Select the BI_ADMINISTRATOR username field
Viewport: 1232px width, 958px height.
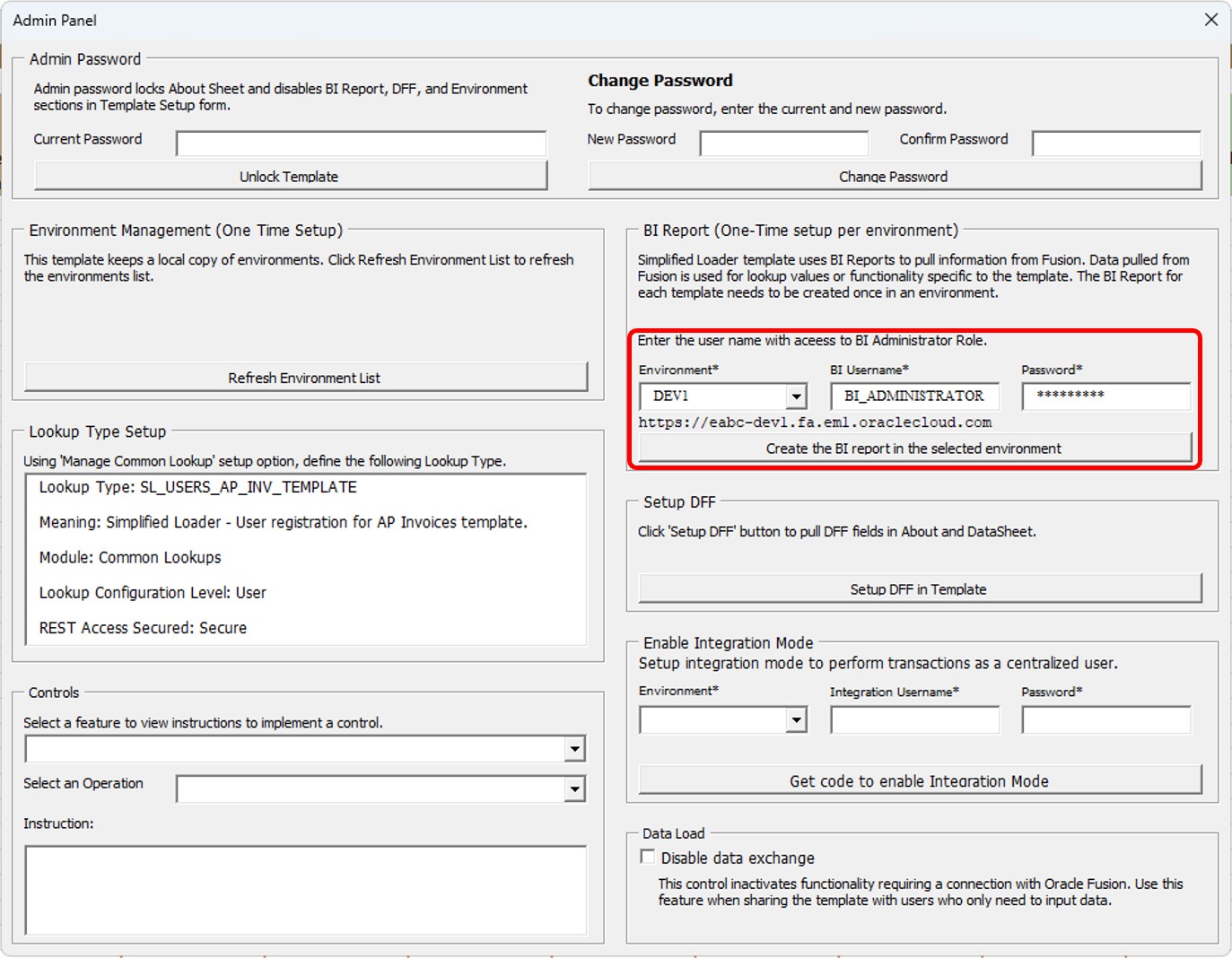[914, 396]
